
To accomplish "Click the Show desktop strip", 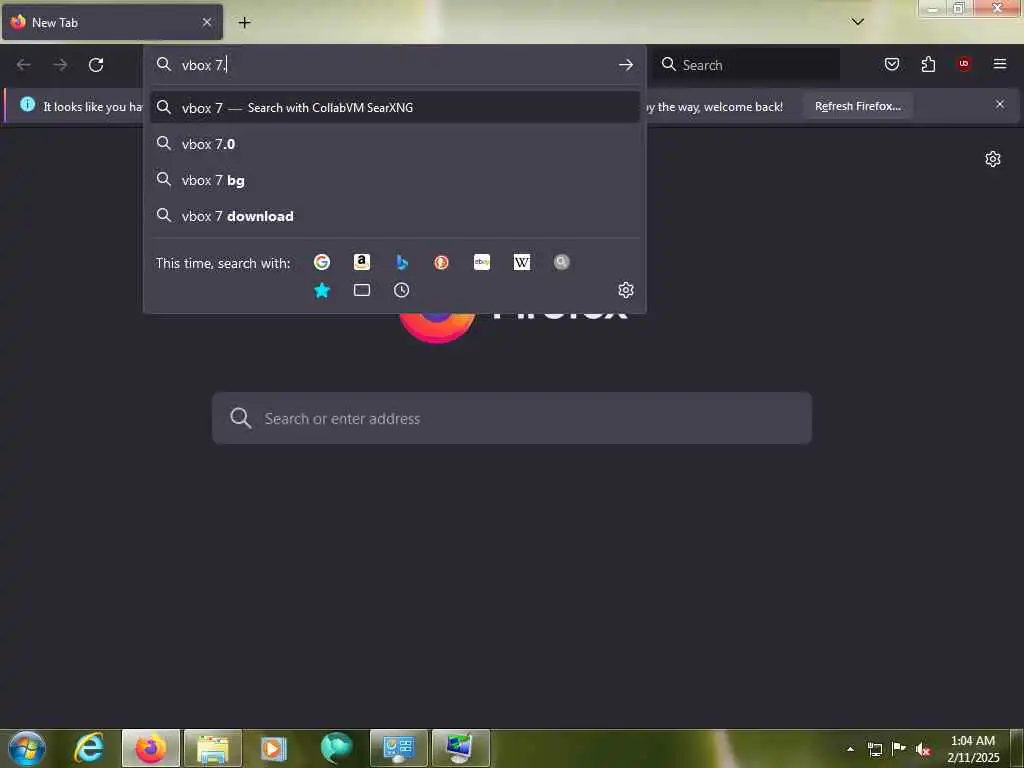I will coord(1017,749).
